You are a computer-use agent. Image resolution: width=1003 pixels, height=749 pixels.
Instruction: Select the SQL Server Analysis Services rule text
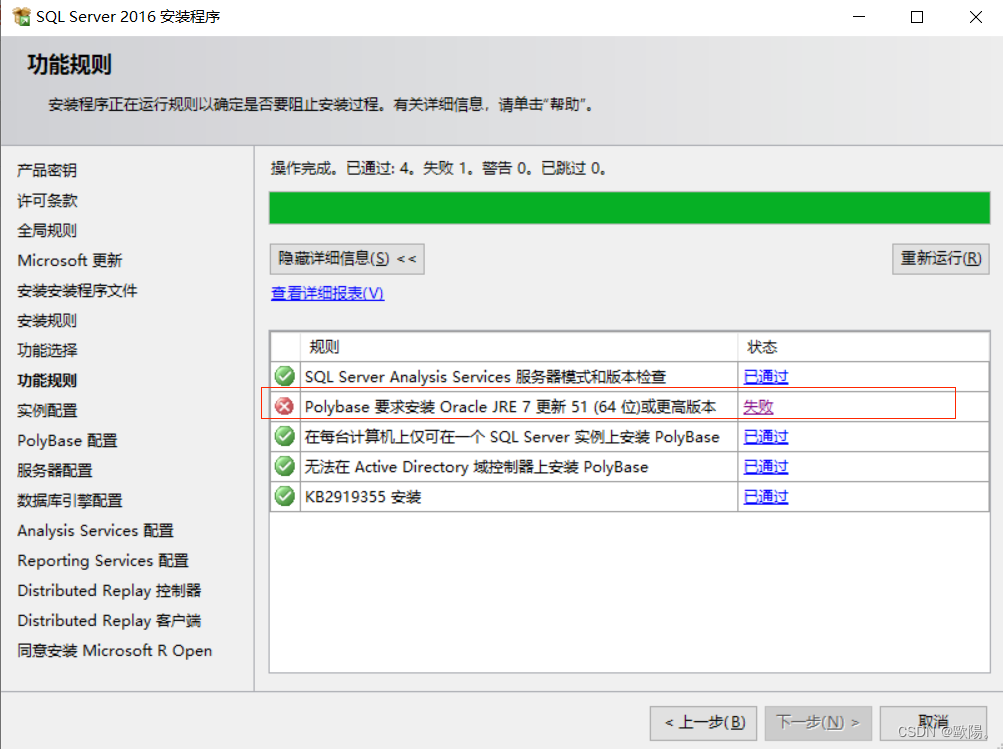pyautogui.click(x=486, y=377)
